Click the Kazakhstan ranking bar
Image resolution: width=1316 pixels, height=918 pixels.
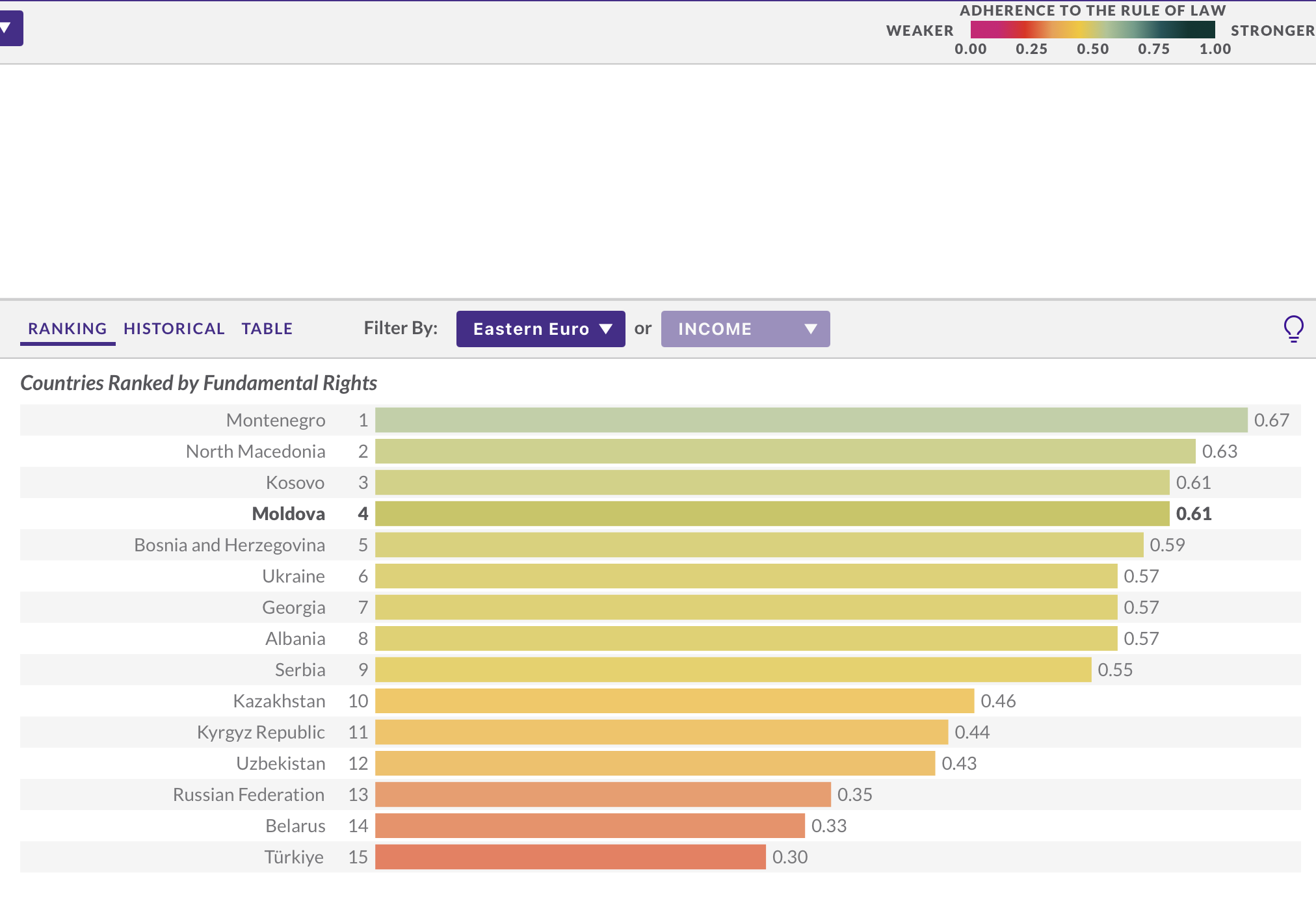(674, 701)
